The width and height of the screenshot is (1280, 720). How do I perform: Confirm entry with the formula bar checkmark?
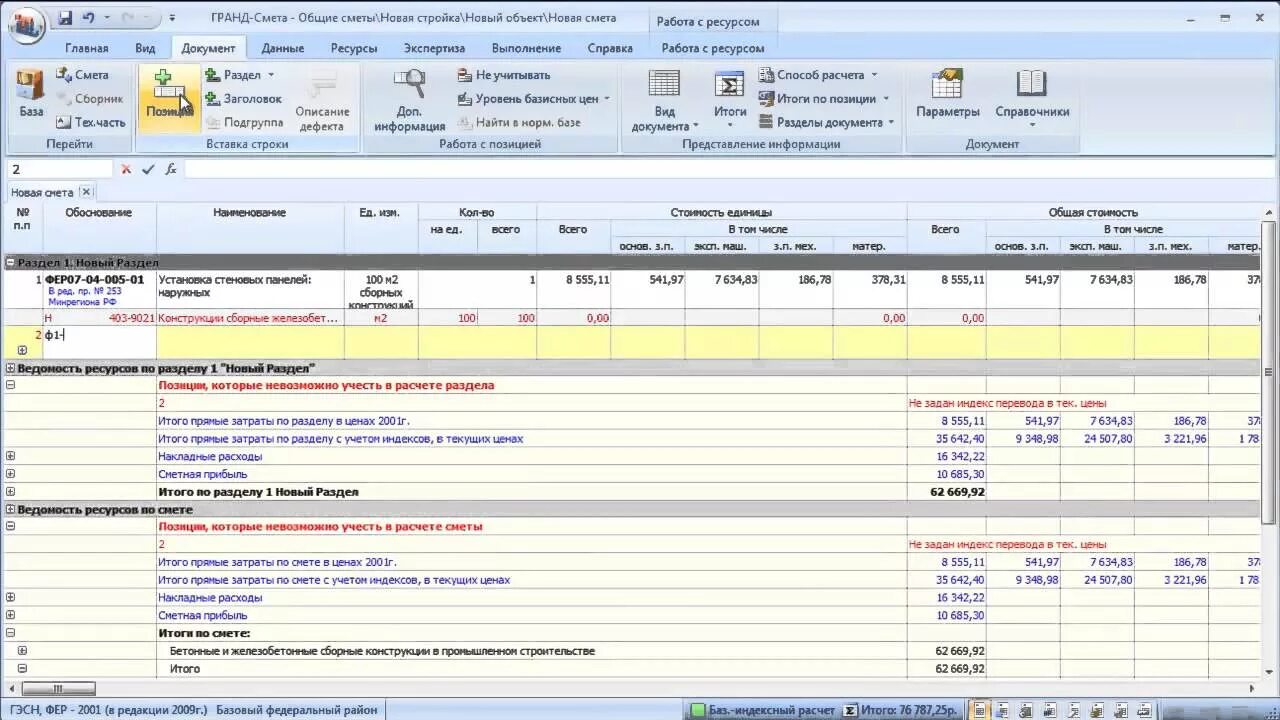(x=148, y=169)
